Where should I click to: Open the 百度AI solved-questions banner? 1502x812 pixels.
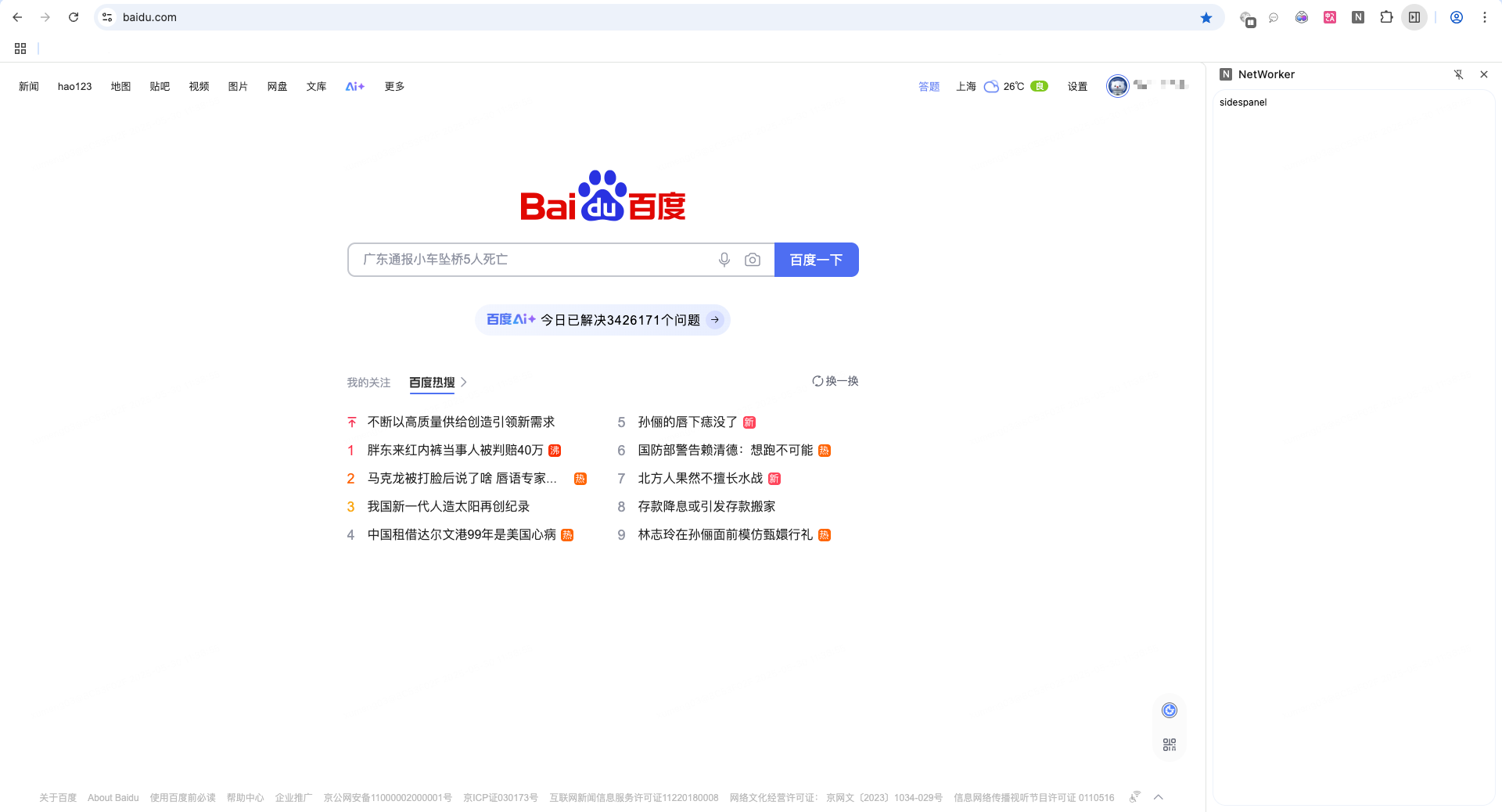602,320
